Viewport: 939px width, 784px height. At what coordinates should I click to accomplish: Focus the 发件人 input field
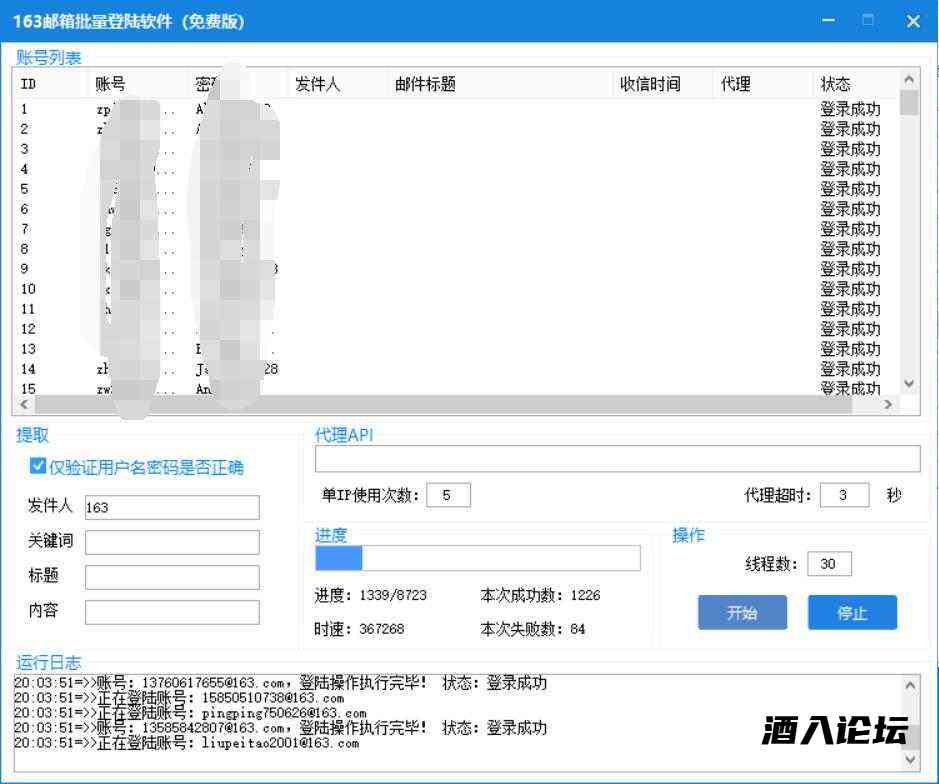172,507
